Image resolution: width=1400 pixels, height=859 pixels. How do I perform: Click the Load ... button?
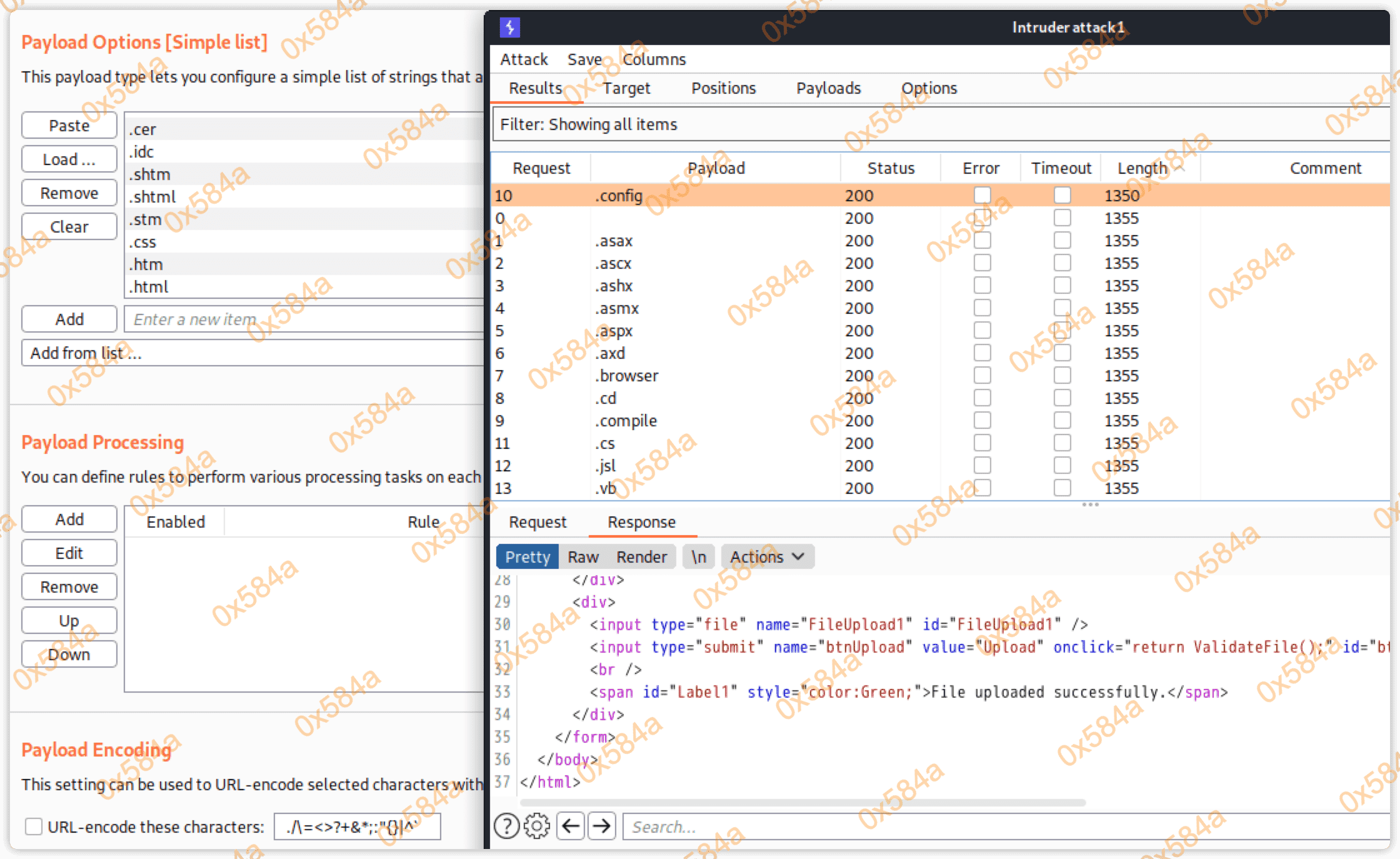tap(69, 159)
